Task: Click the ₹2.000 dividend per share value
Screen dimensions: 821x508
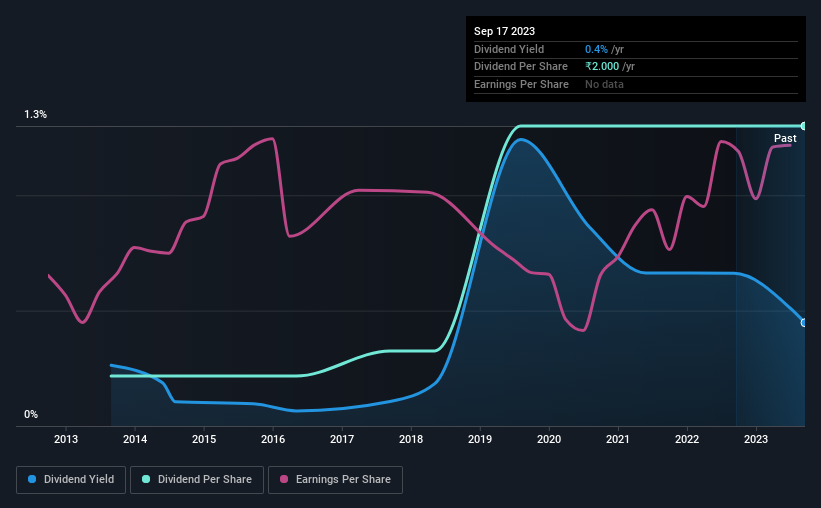Action: [602, 67]
